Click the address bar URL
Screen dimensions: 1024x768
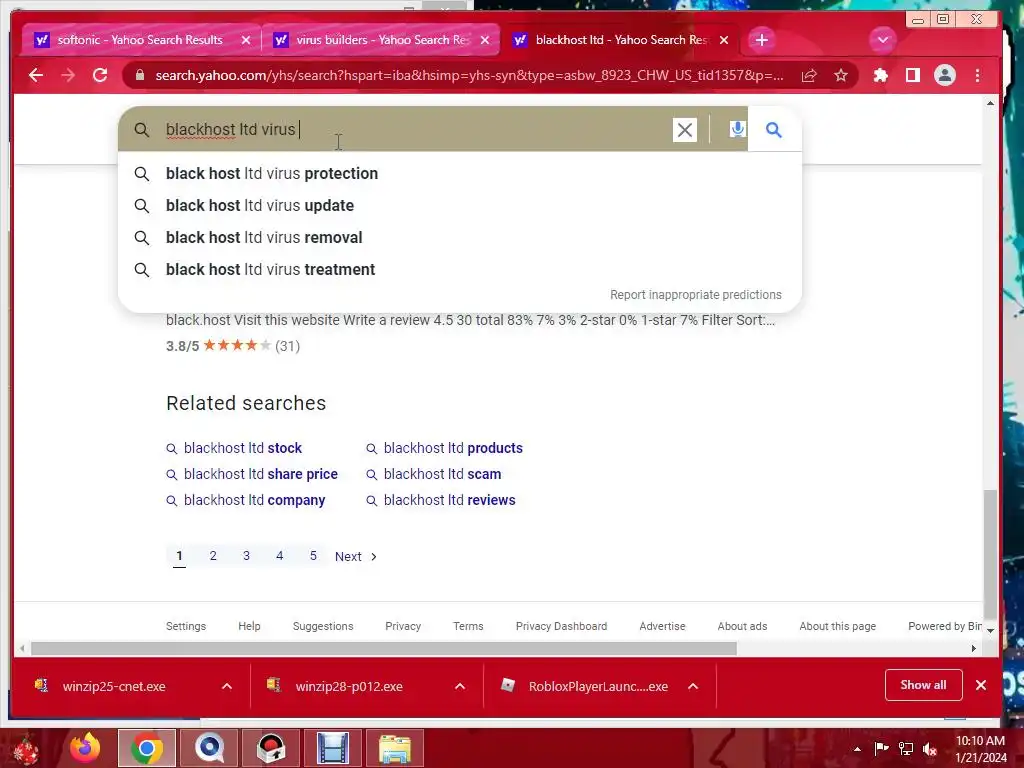[469, 76]
